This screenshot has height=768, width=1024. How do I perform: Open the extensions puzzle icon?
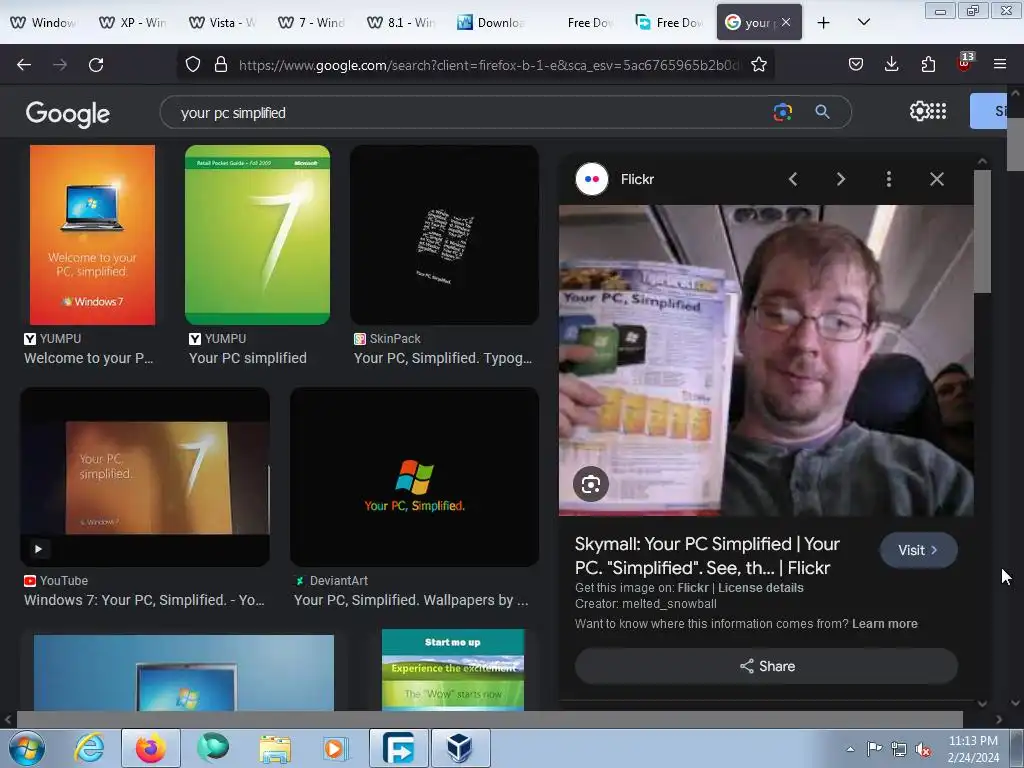[928, 65]
